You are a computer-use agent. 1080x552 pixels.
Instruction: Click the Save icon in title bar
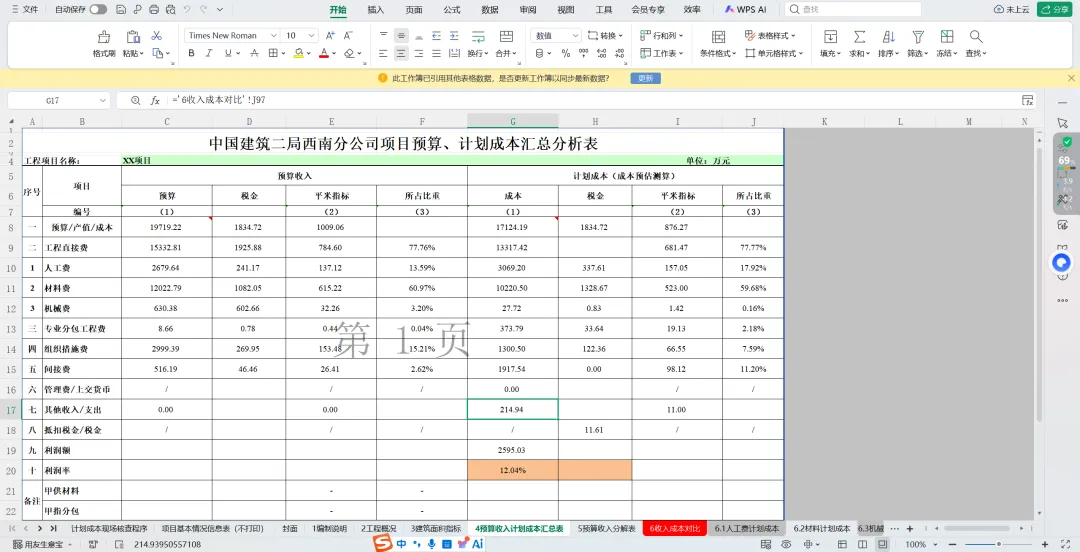(x=121, y=9)
